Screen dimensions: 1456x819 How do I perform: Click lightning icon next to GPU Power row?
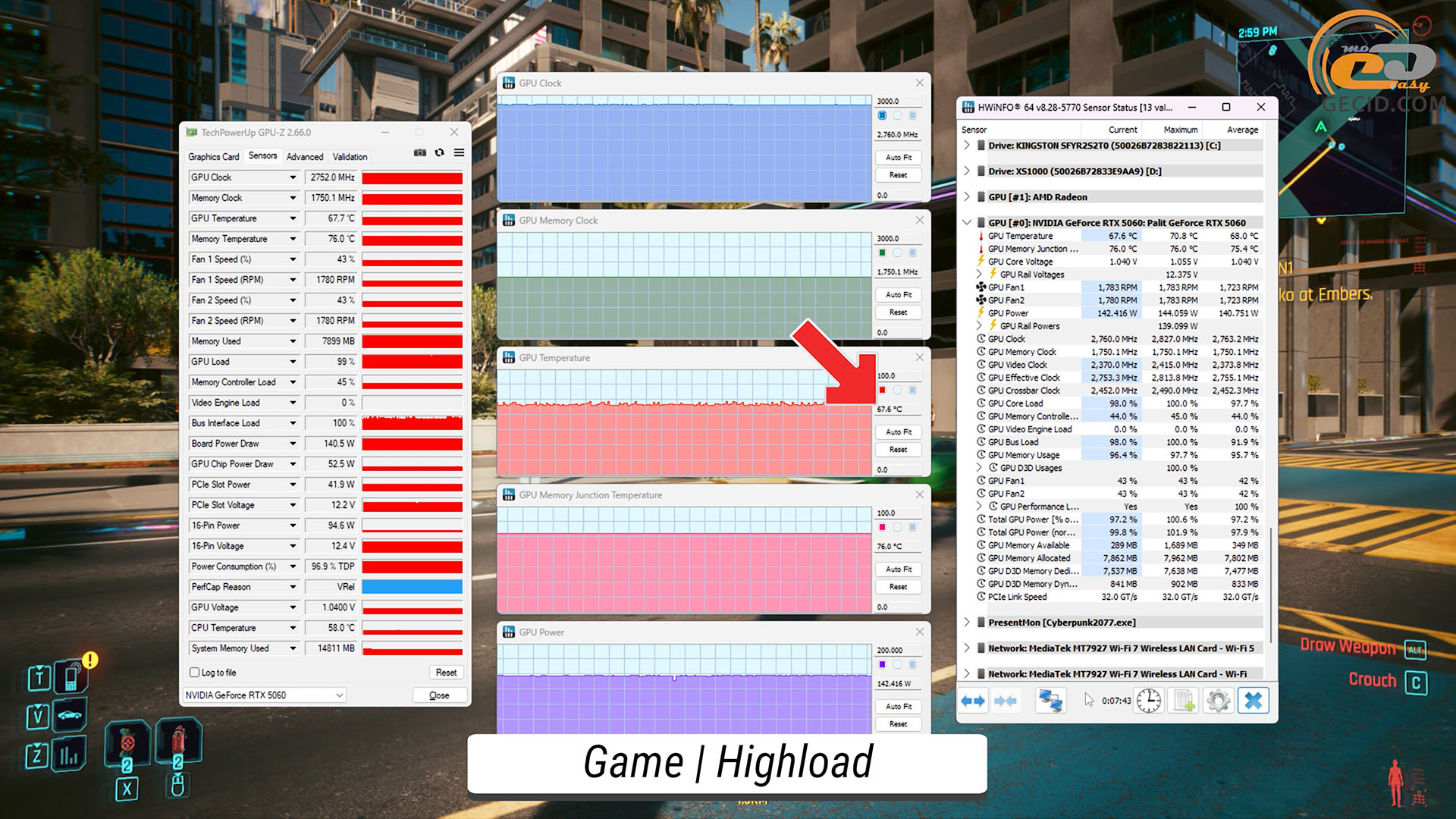pyautogui.click(x=981, y=313)
